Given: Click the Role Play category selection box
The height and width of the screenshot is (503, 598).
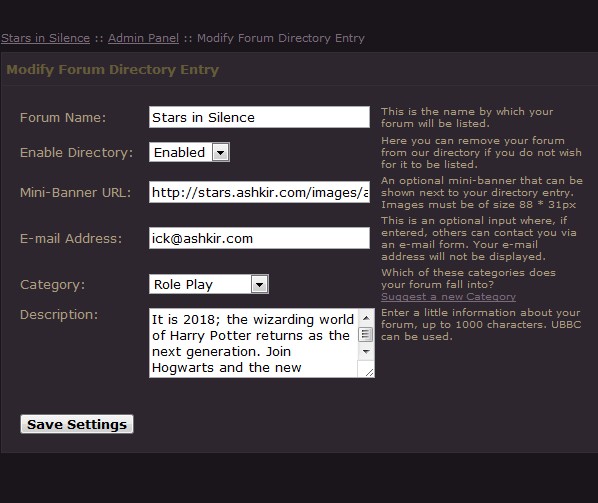Looking at the screenshot, I should [x=209, y=284].
